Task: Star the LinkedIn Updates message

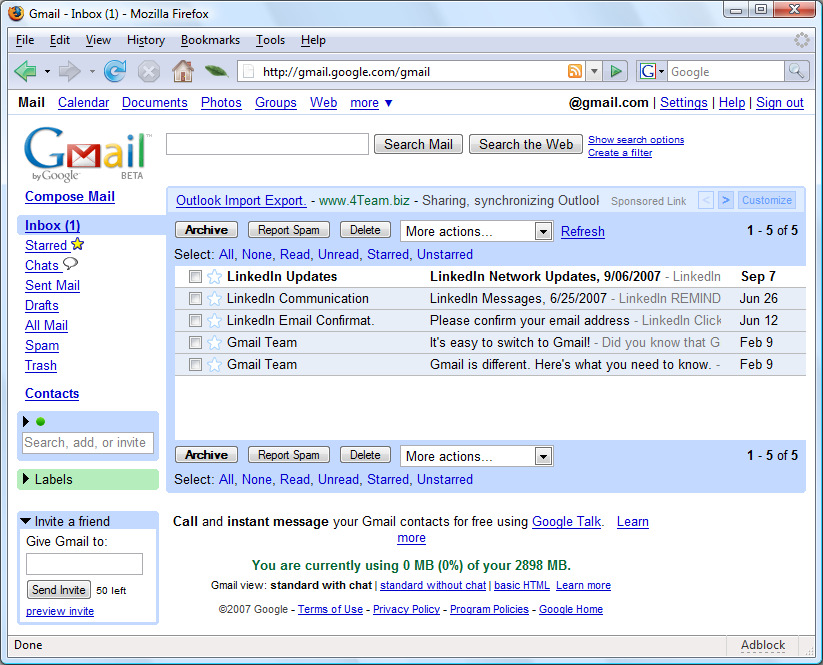Action: (x=214, y=277)
